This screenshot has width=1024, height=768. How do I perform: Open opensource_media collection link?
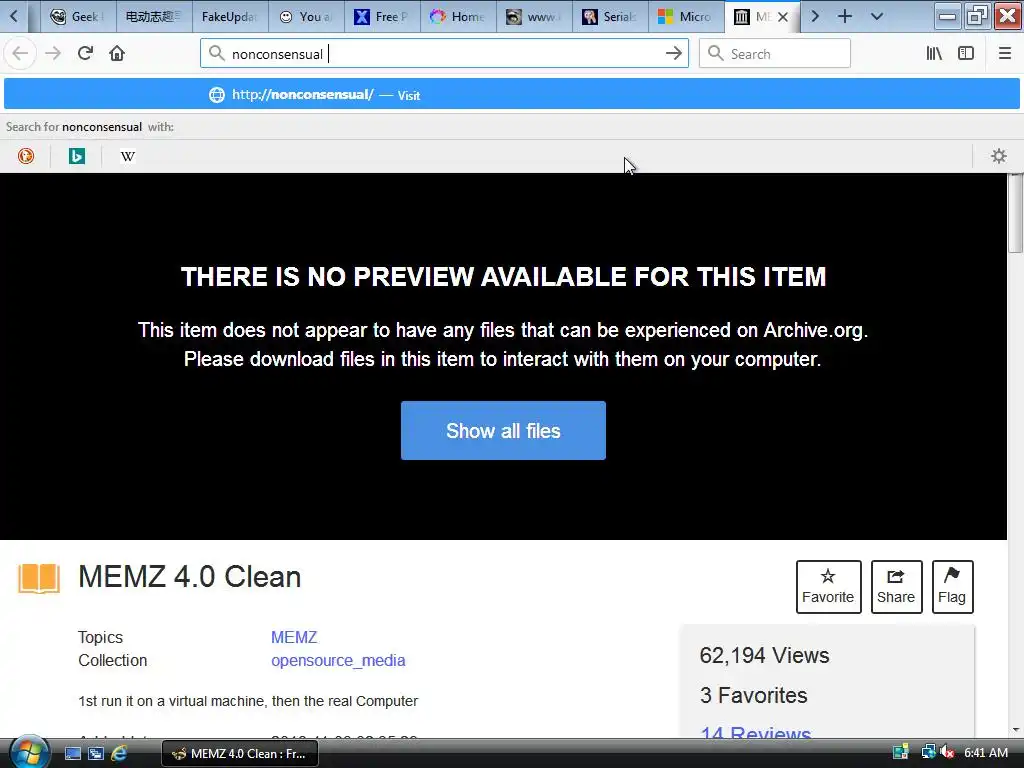click(x=338, y=660)
